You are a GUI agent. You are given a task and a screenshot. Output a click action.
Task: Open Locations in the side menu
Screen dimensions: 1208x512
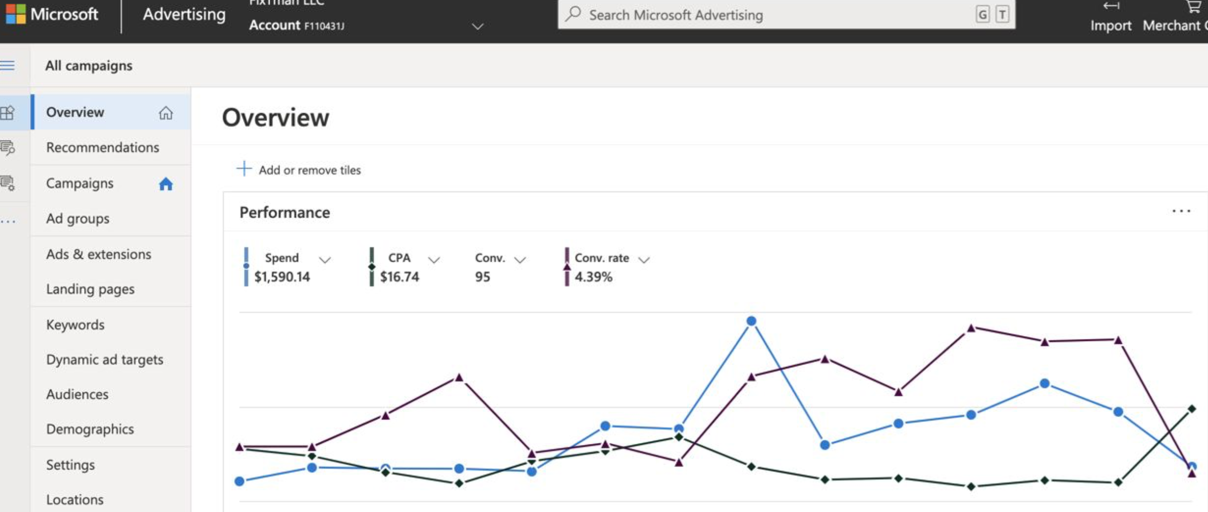point(111,499)
